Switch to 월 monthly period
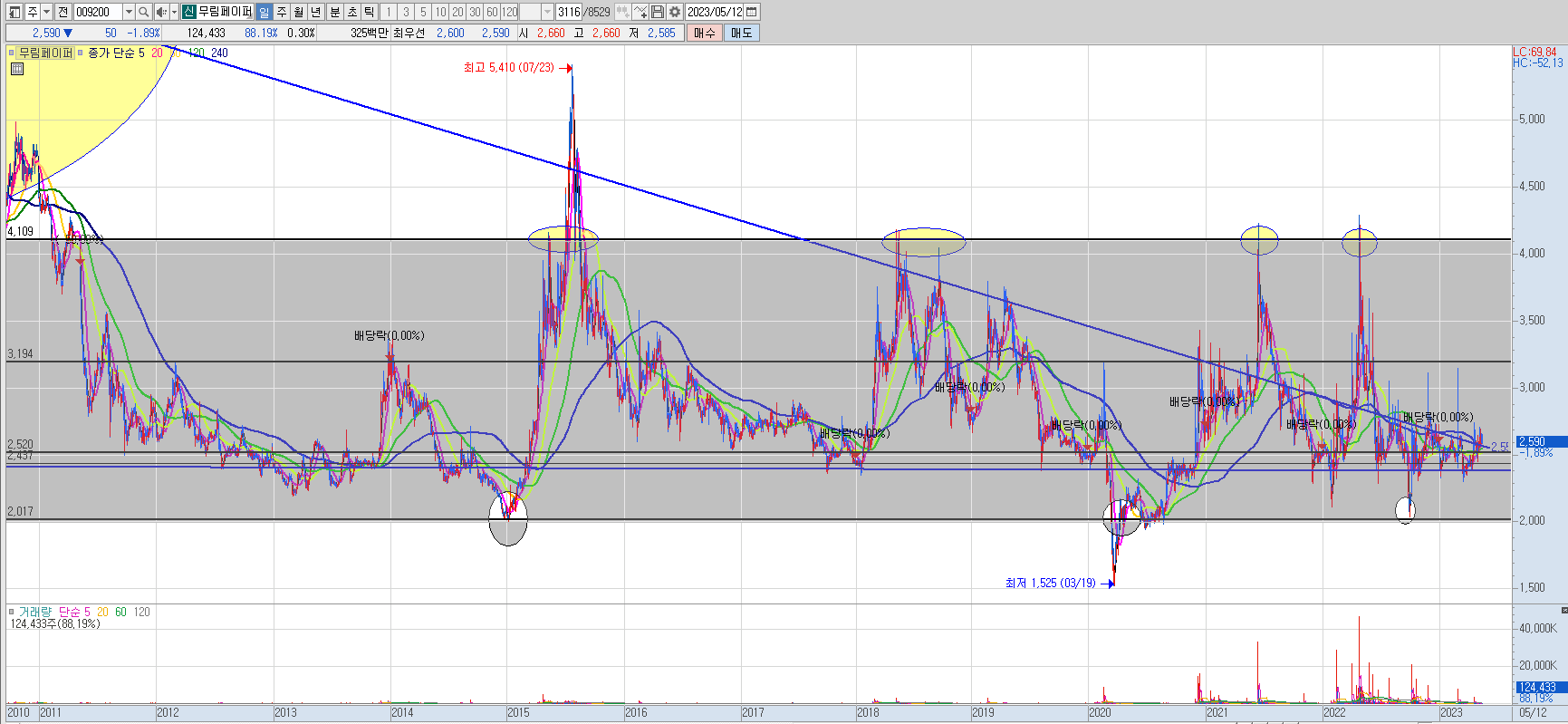This screenshot has width=1568, height=724. pos(298,12)
